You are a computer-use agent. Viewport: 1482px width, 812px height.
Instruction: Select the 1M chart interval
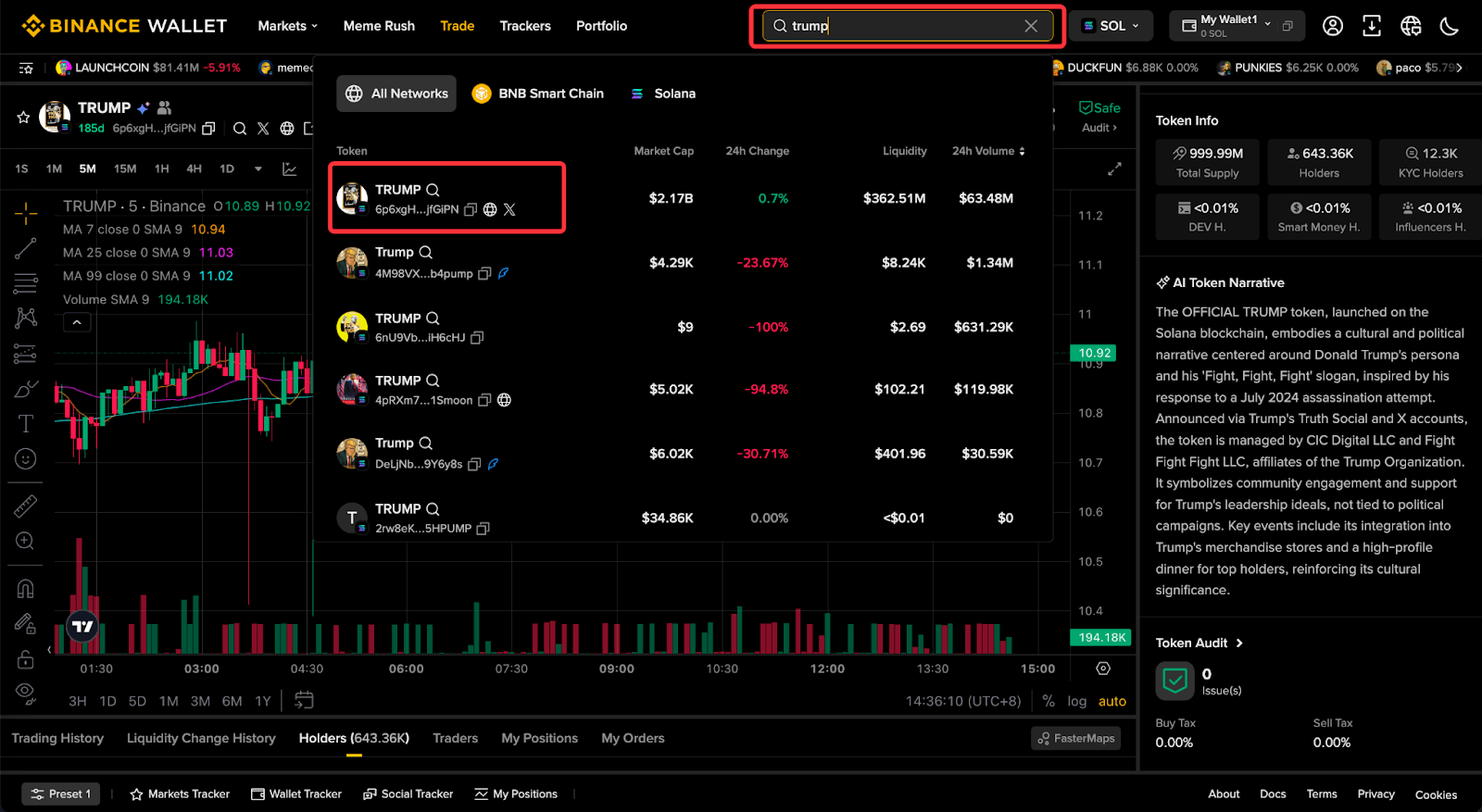tap(54, 169)
